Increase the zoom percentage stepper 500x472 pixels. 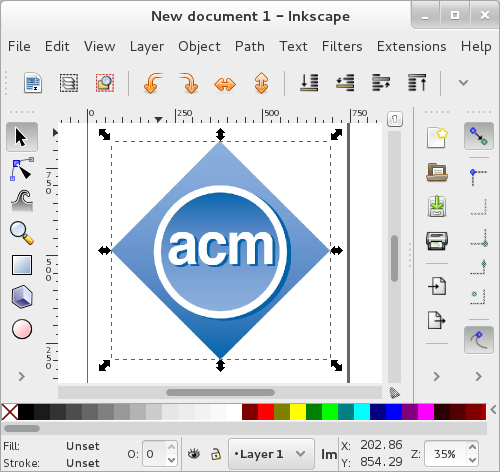(472, 447)
